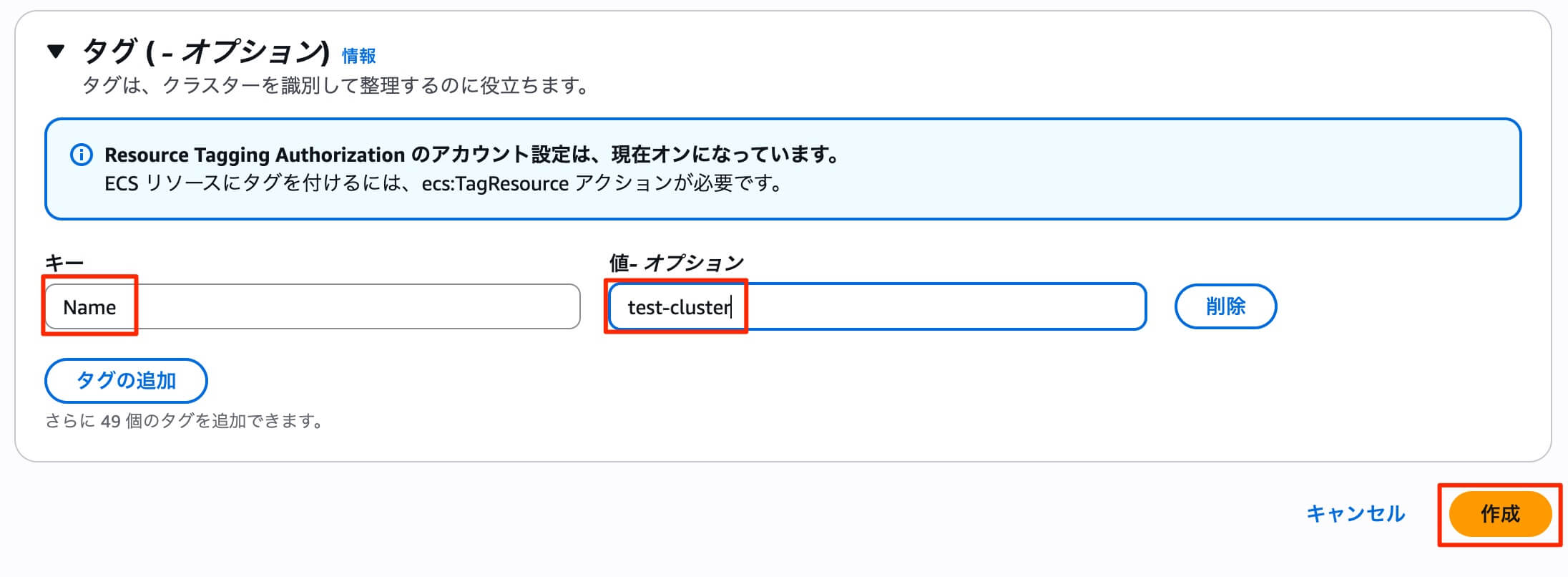The image size is (1568, 577).
Task: Click the 値- オプション field label
Action: 676,263
